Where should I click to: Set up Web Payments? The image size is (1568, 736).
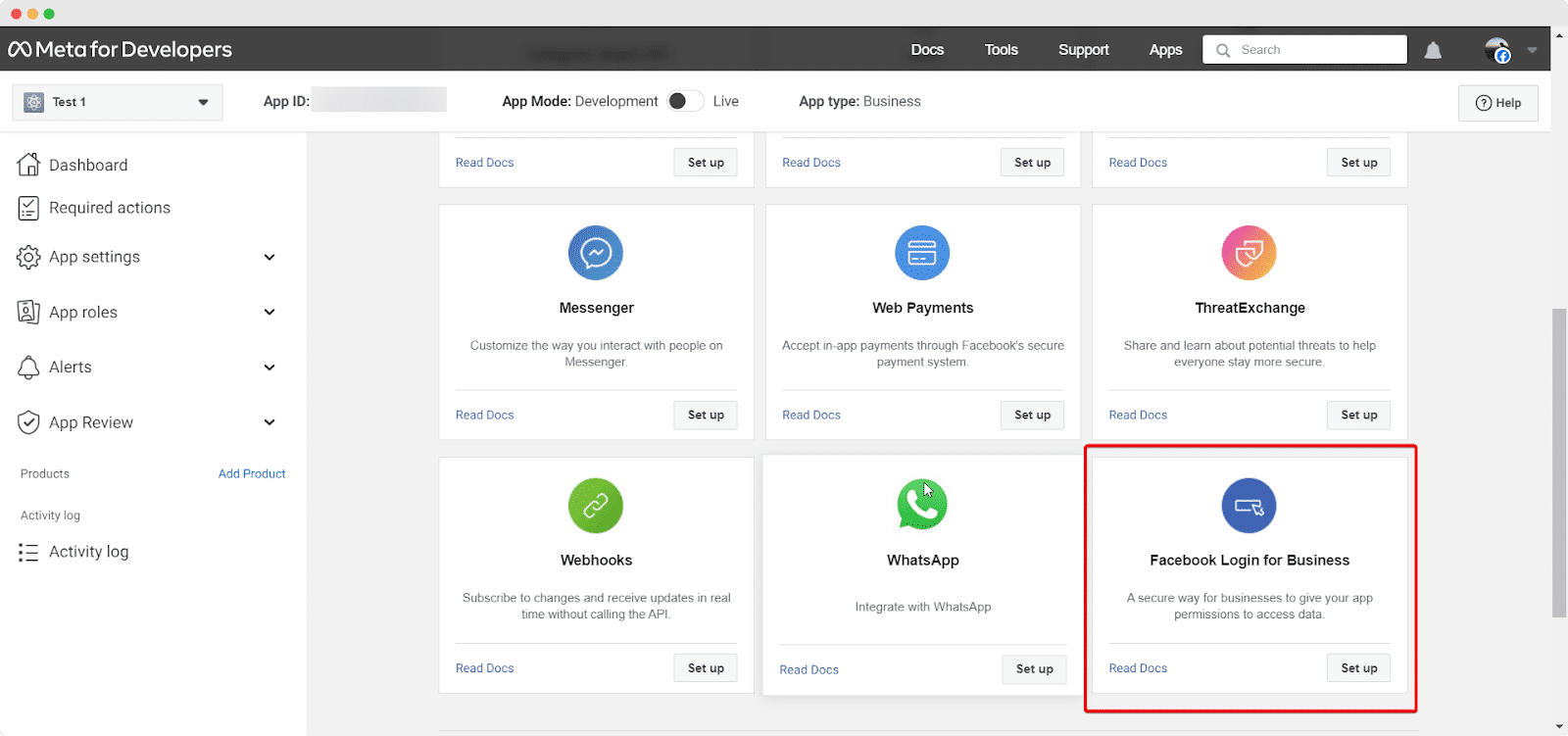pos(1033,416)
